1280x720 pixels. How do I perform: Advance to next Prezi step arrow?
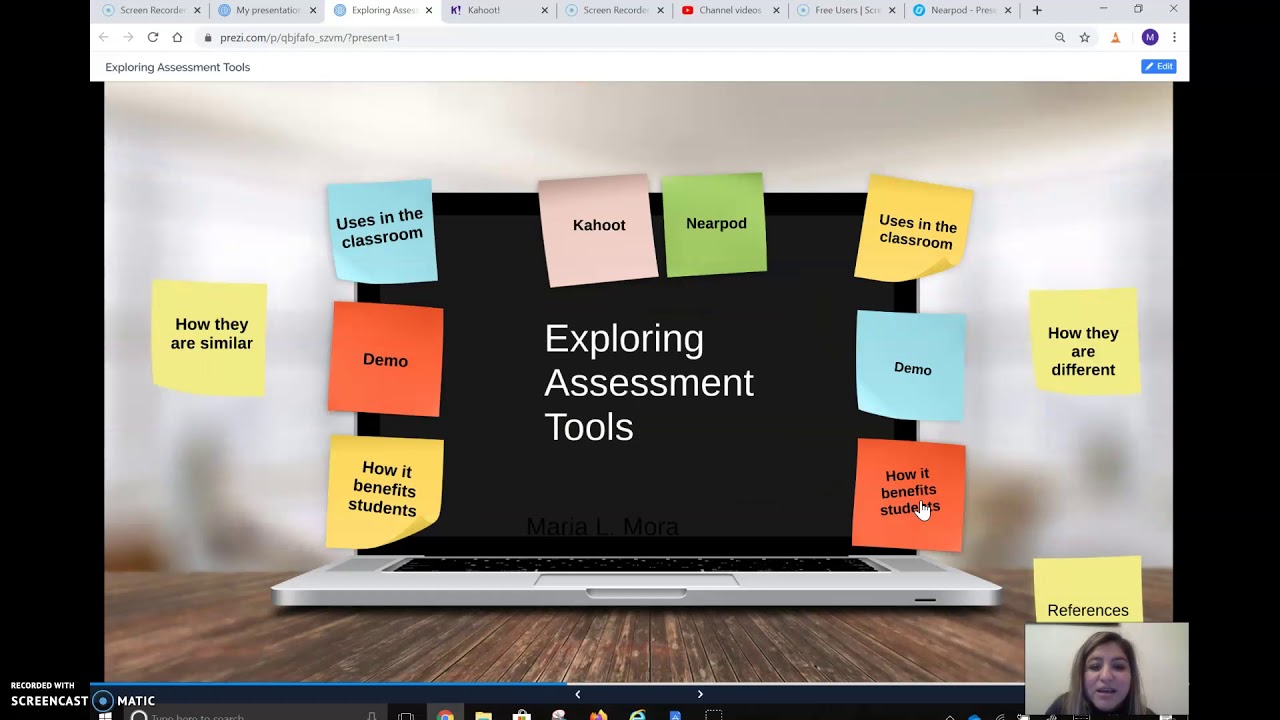[x=700, y=694]
